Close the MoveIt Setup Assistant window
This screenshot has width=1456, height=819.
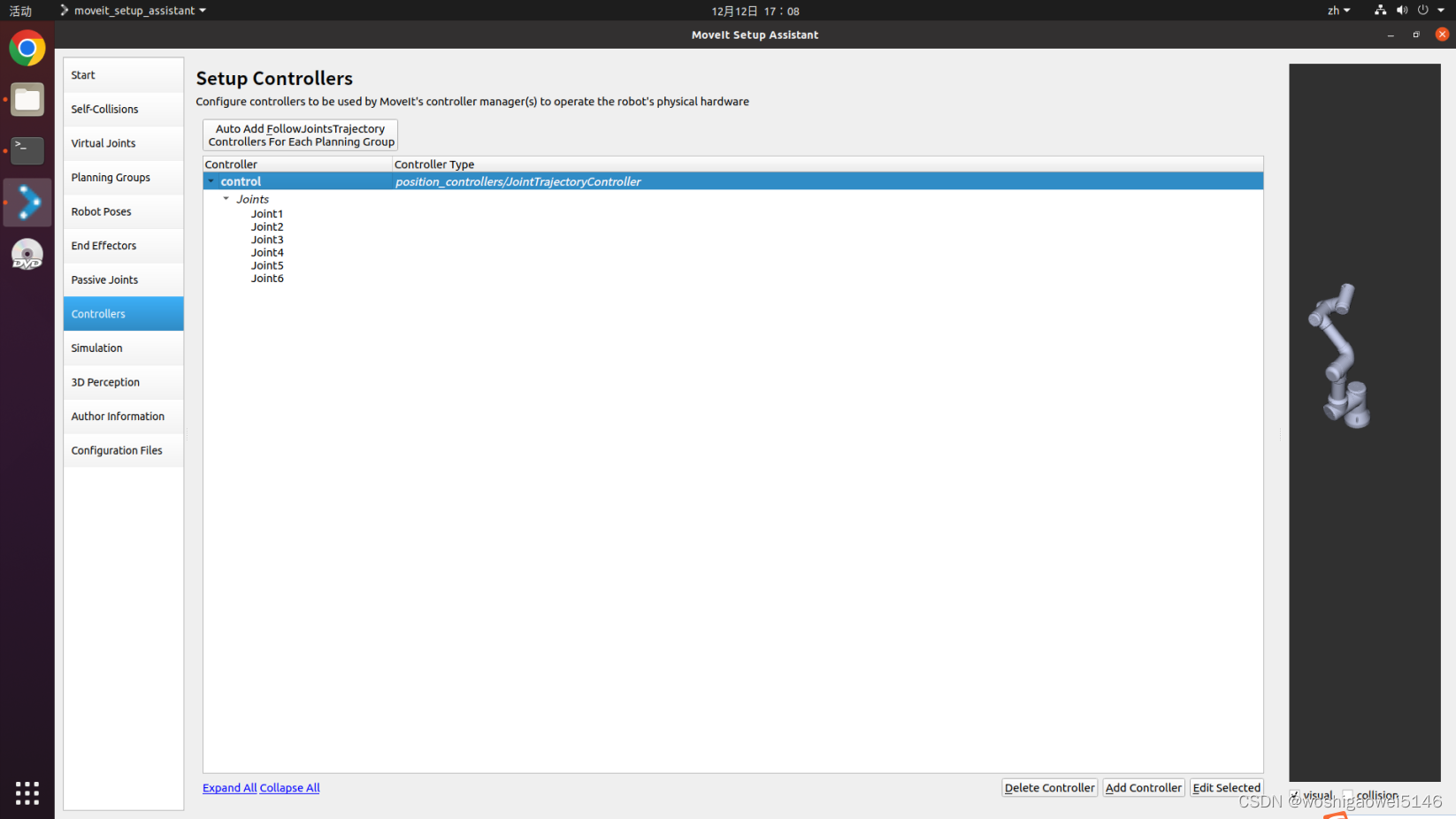tap(1442, 34)
